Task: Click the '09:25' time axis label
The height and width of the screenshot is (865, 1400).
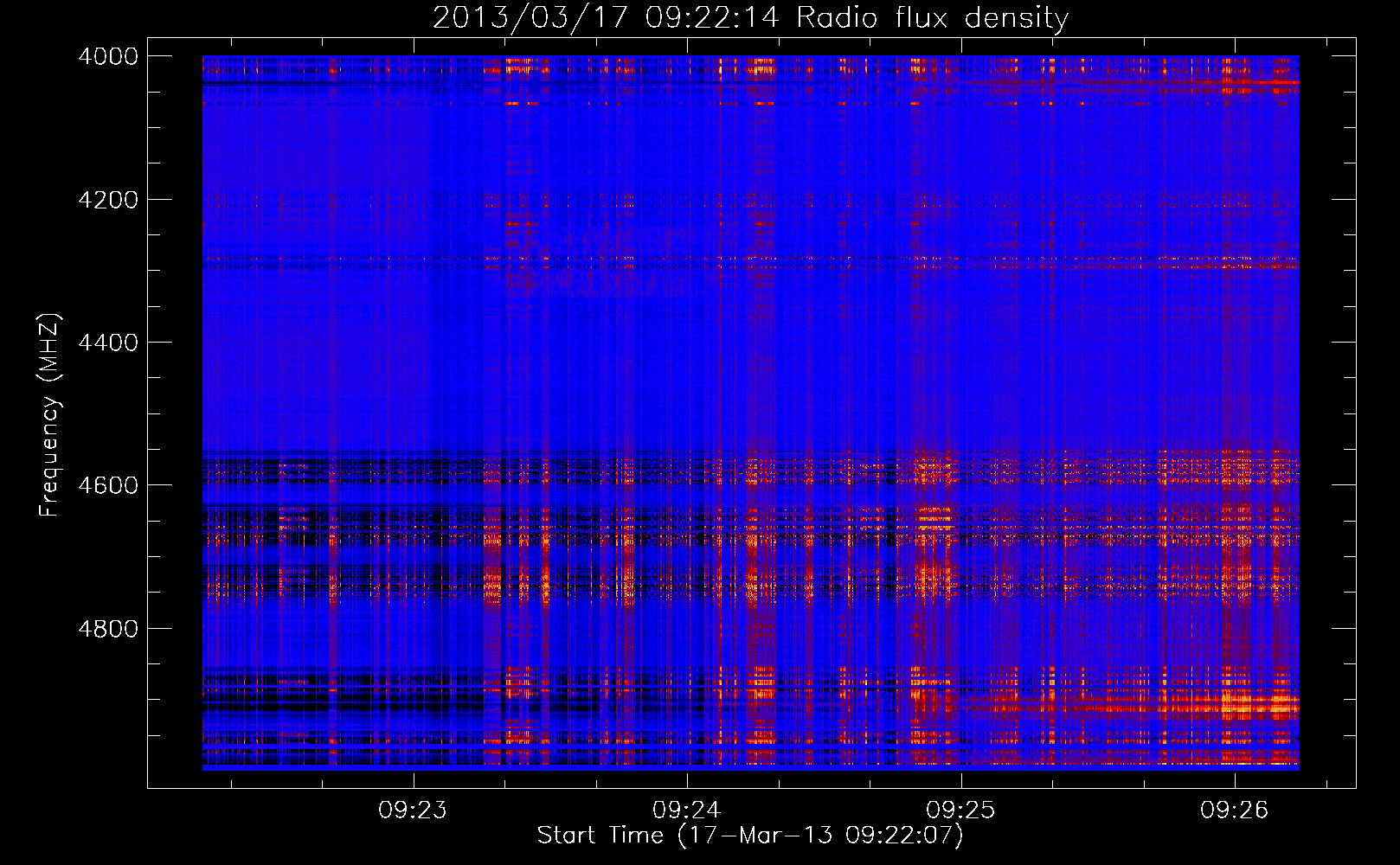Action: 960,810
